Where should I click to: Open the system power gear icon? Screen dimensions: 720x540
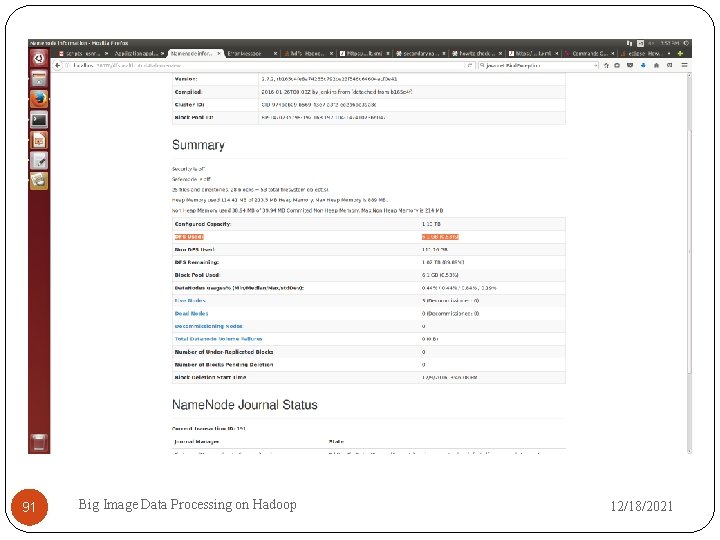[686, 43]
